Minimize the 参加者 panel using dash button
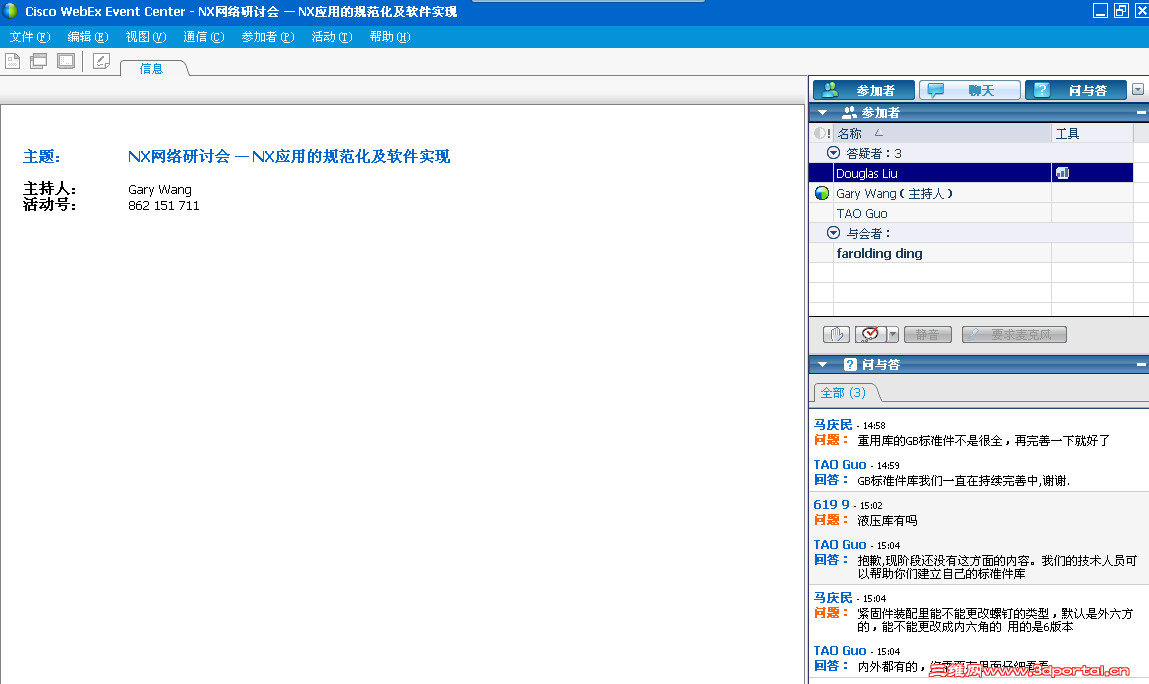This screenshot has width=1149, height=684. (x=1141, y=113)
